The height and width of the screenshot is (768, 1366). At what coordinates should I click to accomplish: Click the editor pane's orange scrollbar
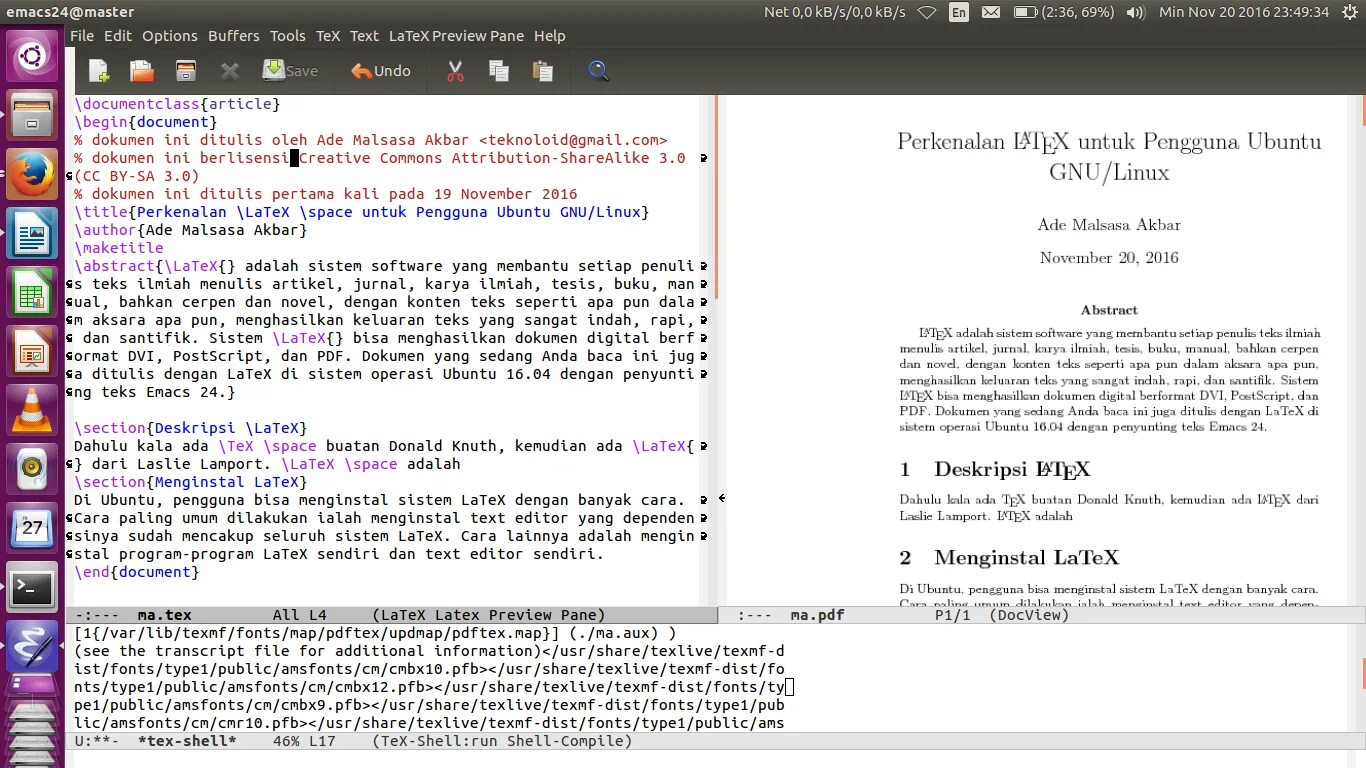tap(714, 195)
